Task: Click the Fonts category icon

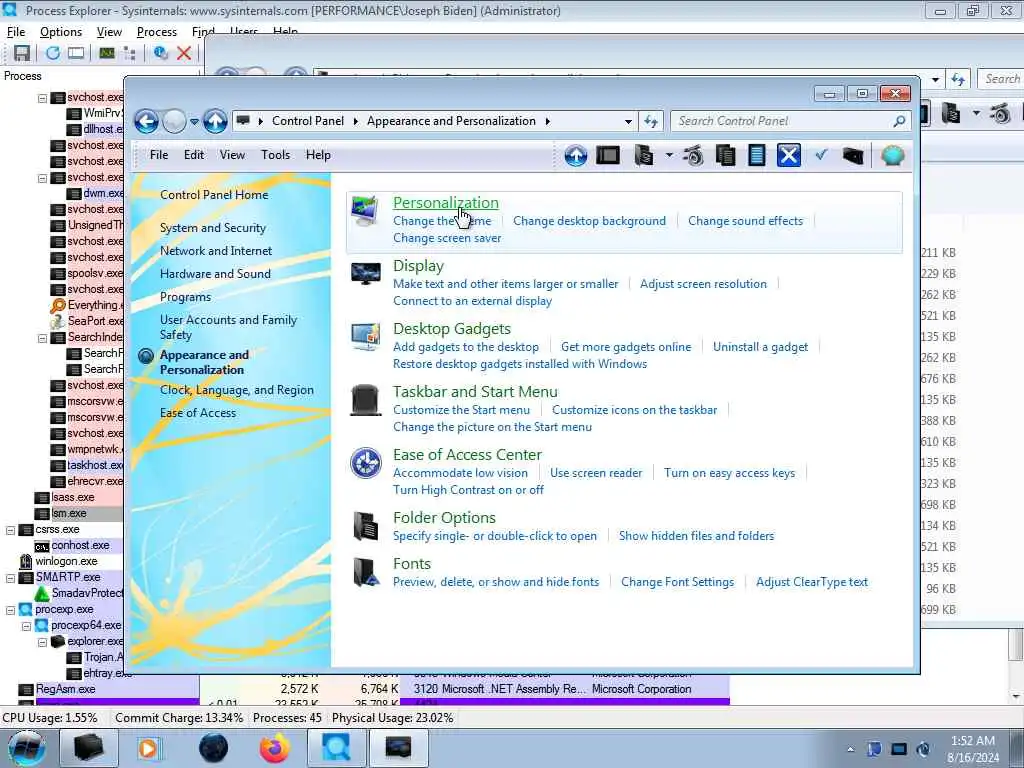Action: (x=366, y=572)
